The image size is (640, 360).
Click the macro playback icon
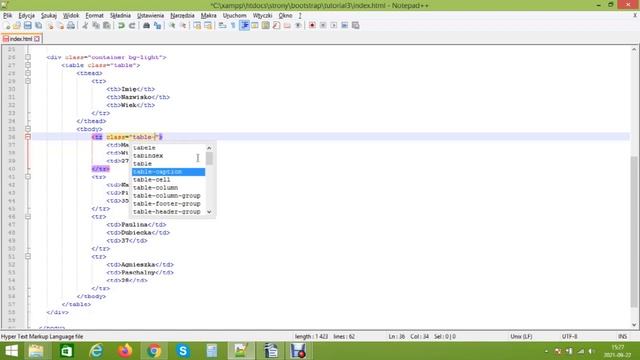point(334,25)
